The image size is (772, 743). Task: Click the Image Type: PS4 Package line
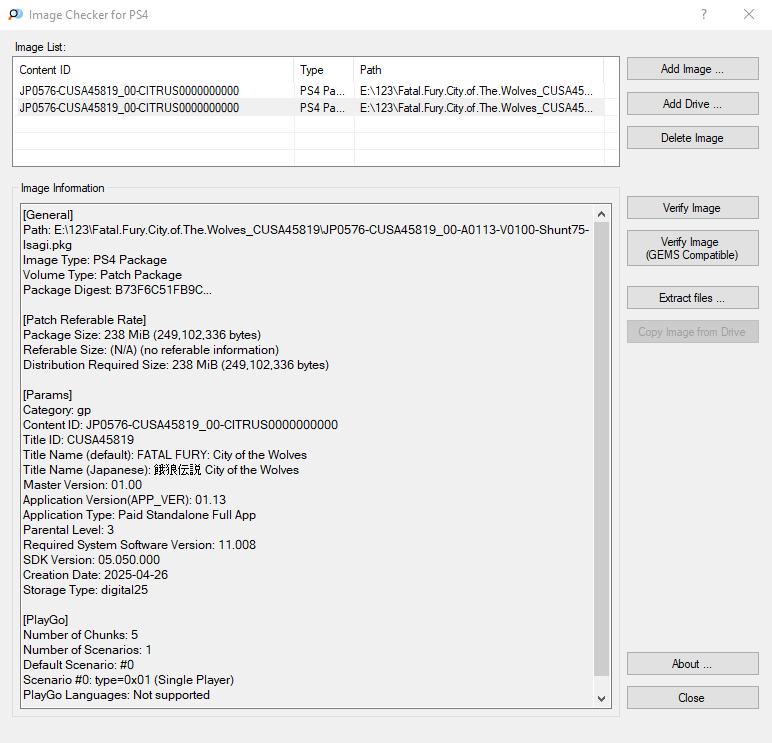click(95, 259)
